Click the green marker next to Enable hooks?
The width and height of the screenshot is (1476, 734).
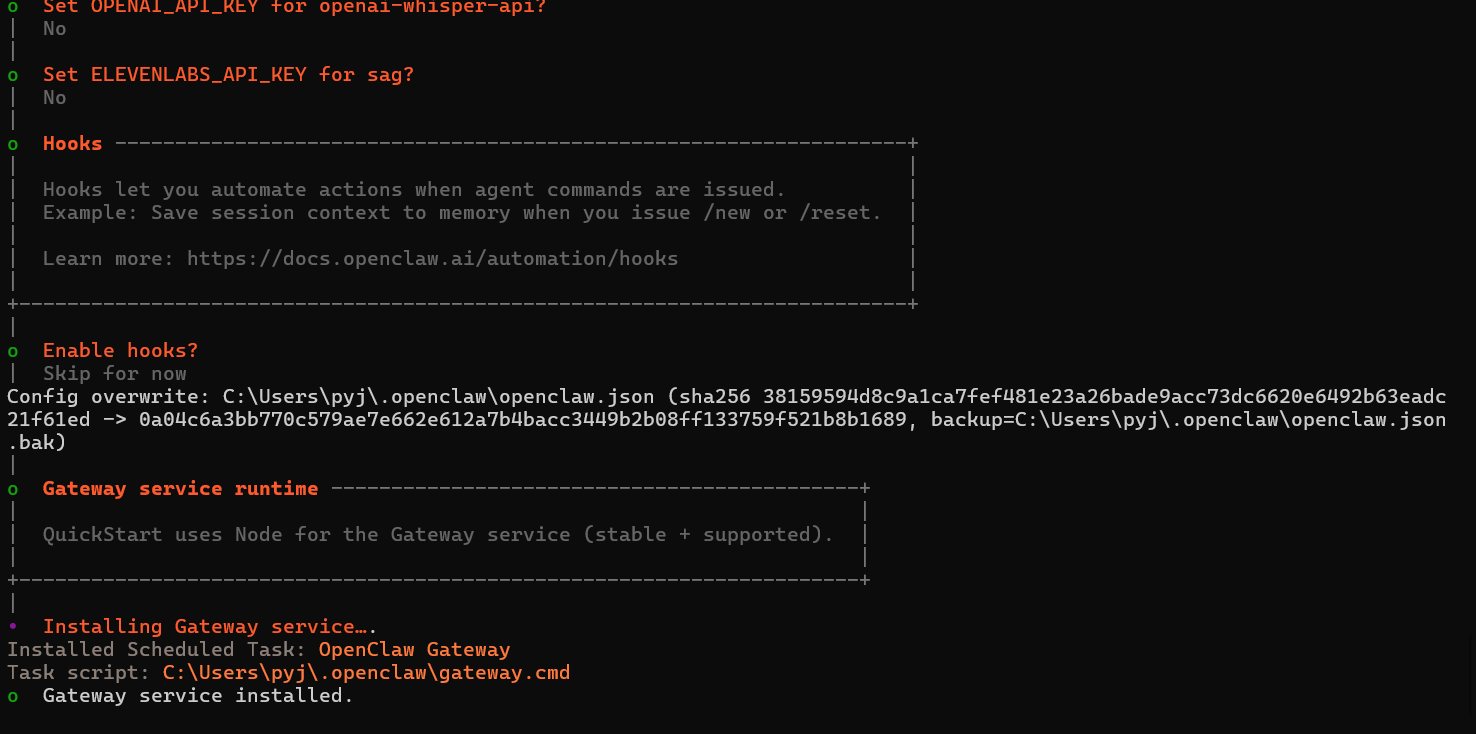click(x=13, y=351)
